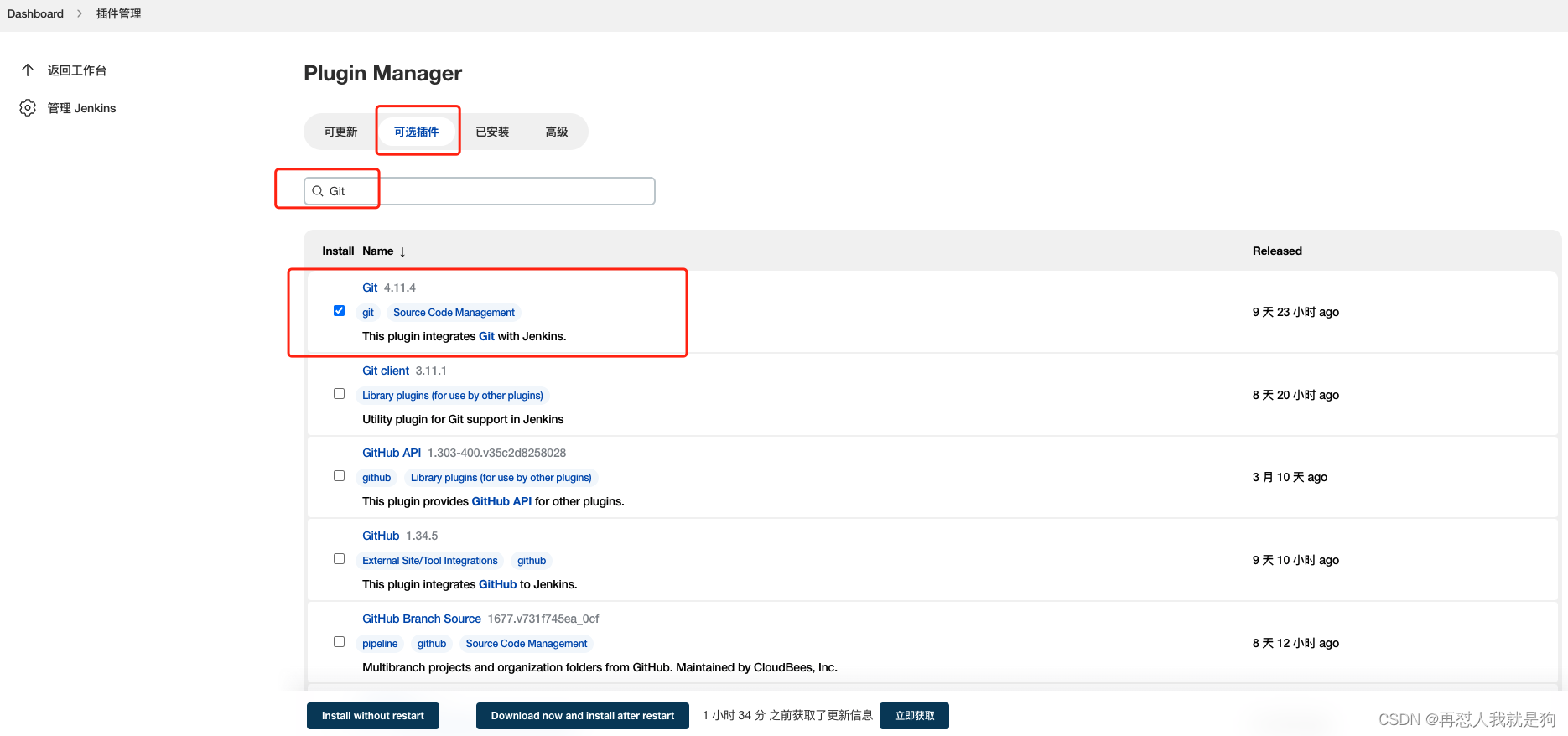The height and width of the screenshot is (736, 1568).
Task: Enable the GitHub Branch Source checkbox
Action: point(339,641)
